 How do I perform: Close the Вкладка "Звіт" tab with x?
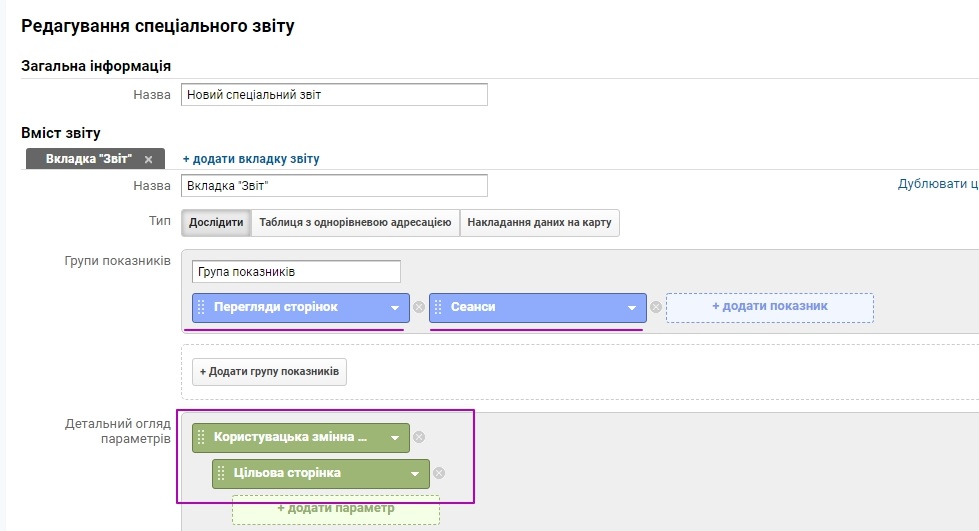[148, 159]
